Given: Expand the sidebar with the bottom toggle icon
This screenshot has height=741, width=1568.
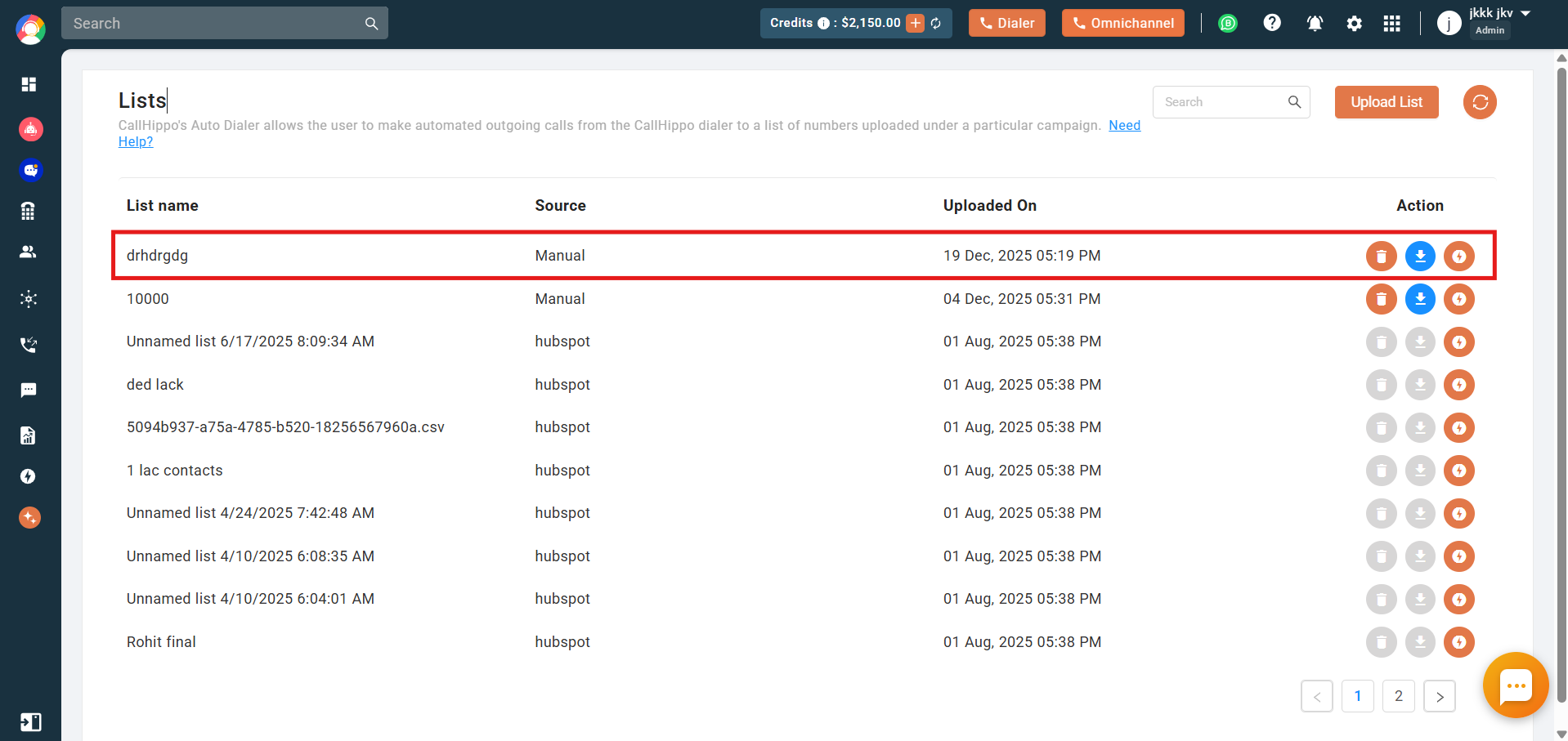Looking at the screenshot, I should click(30, 722).
